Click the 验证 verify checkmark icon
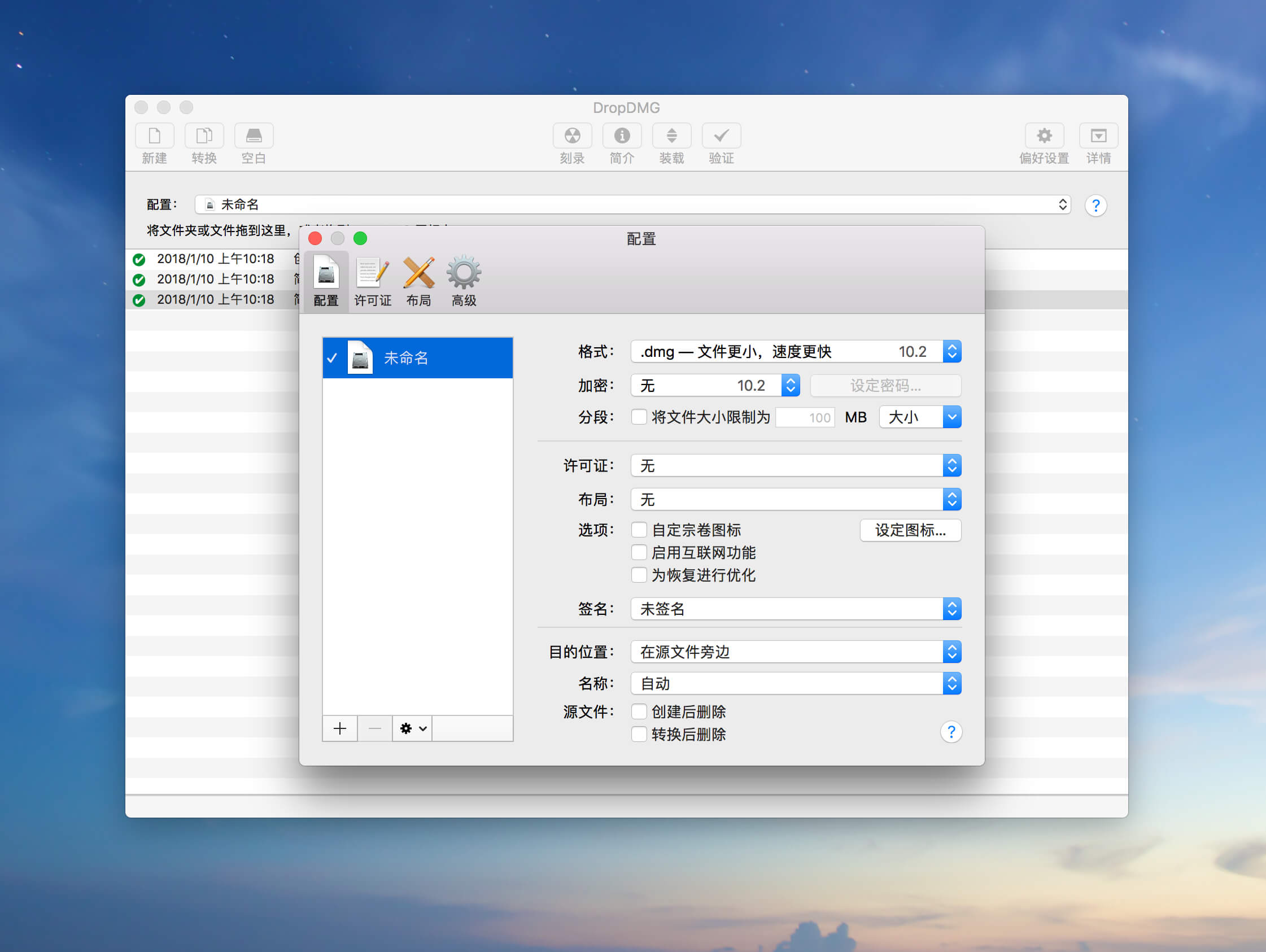 pyautogui.click(x=721, y=136)
